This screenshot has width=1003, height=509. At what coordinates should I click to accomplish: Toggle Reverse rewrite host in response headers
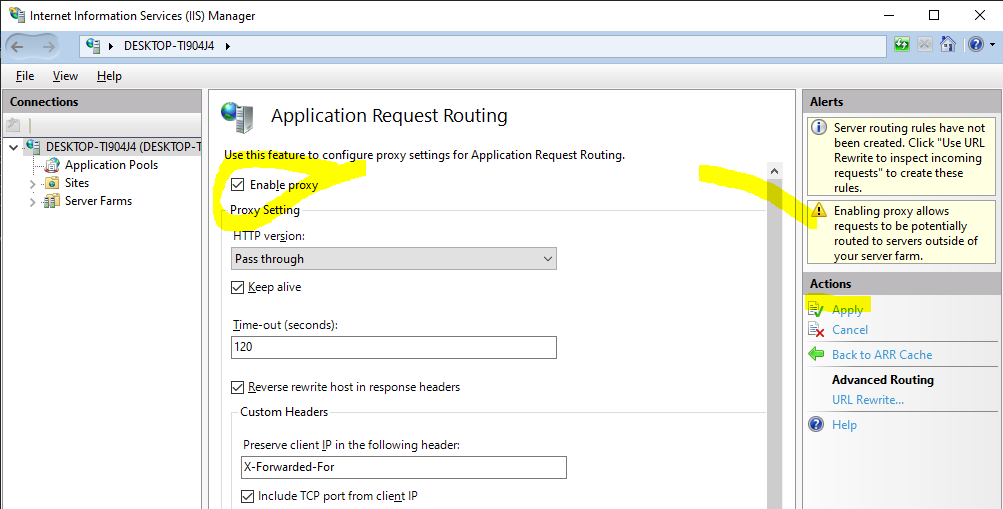pyautogui.click(x=238, y=387)
